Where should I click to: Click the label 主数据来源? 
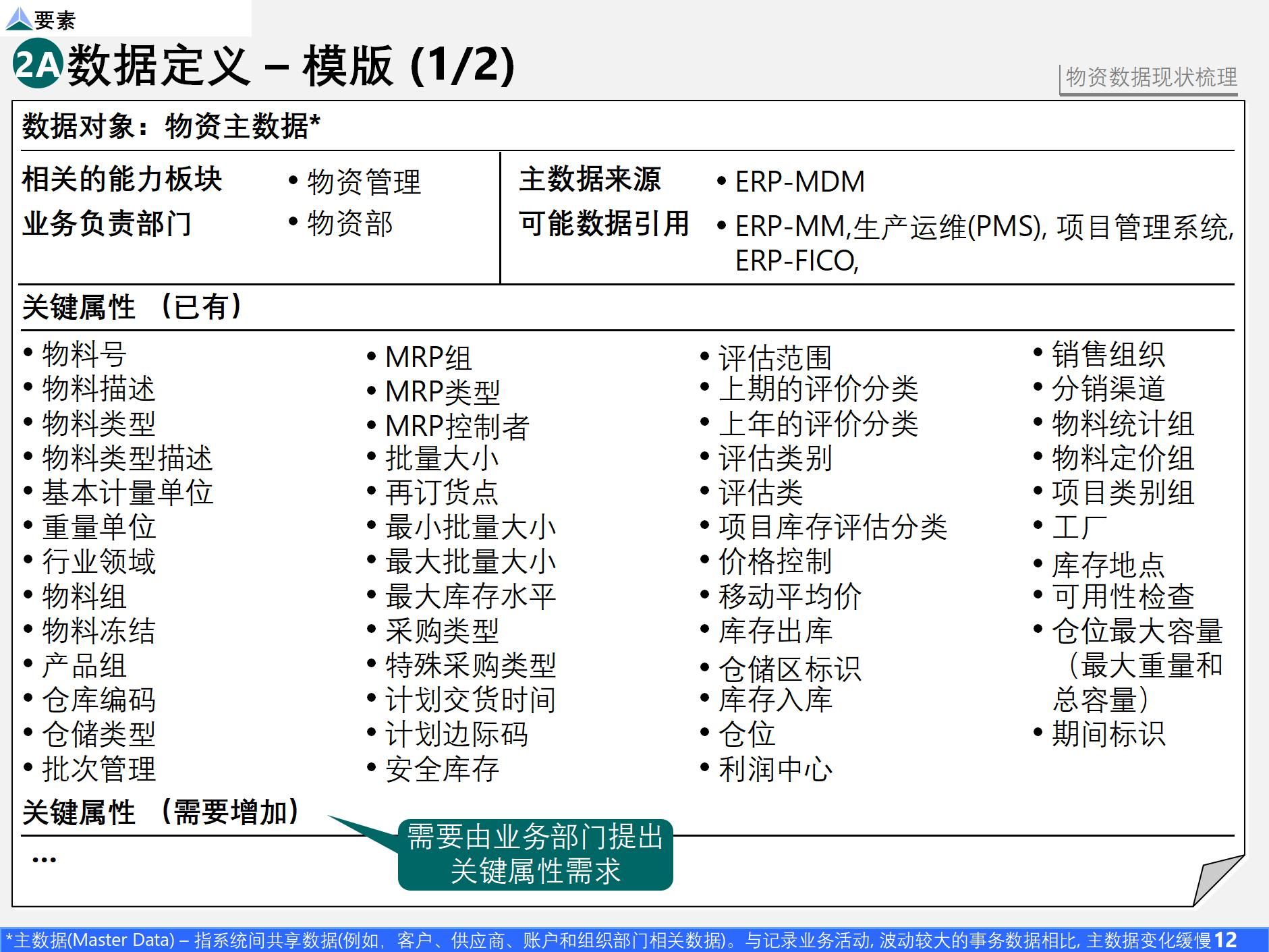coord(590,179)
